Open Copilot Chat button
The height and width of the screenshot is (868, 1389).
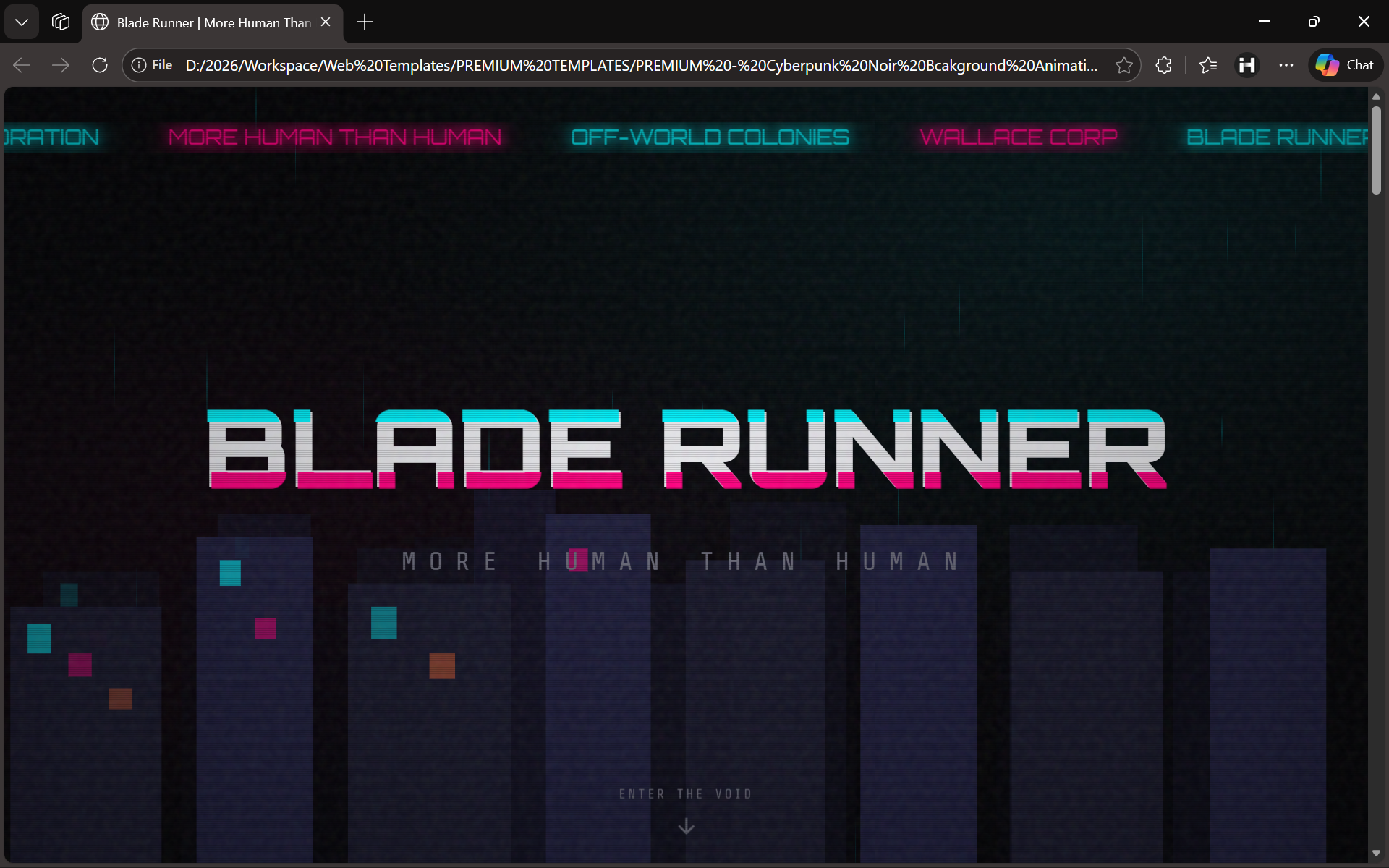click(1345, 65)
